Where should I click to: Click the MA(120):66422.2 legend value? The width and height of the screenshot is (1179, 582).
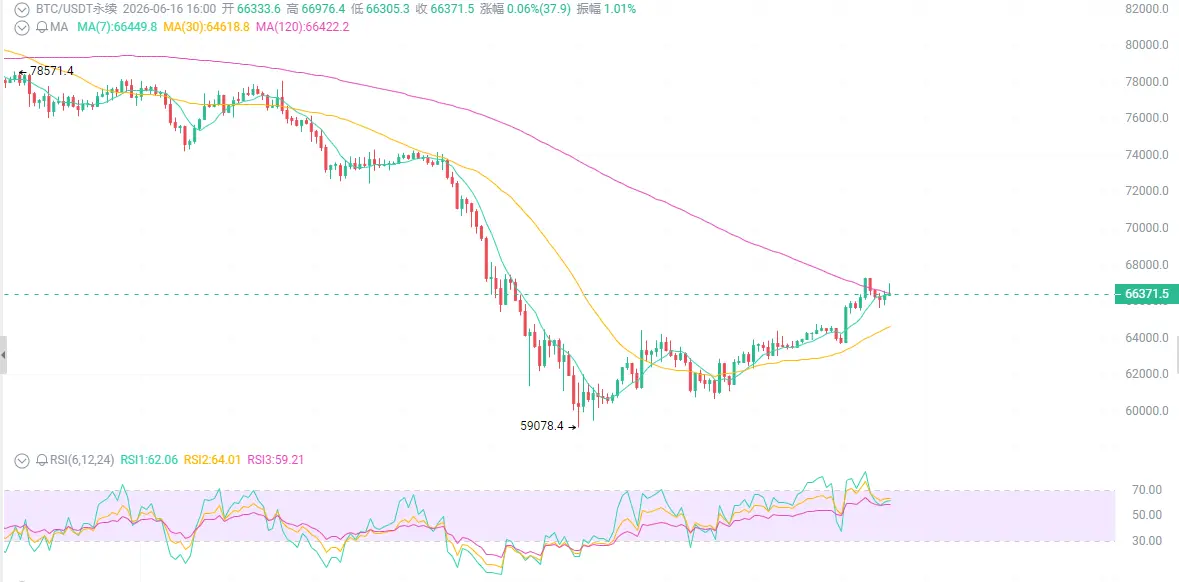pos(302,27)
